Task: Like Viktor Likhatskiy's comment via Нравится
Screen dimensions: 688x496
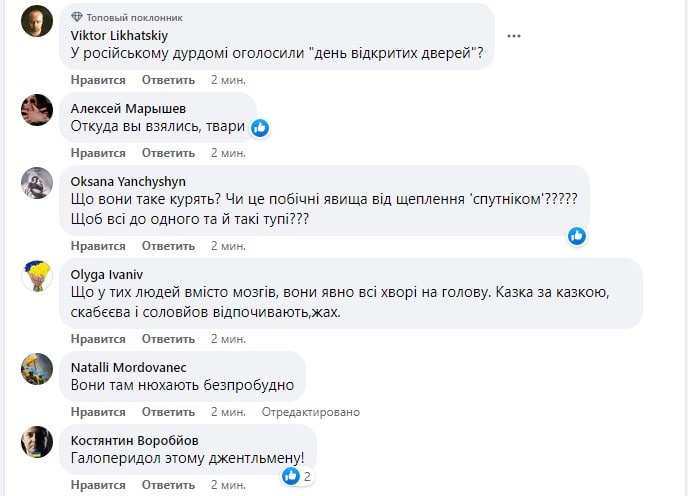Action: coord(99,80)
